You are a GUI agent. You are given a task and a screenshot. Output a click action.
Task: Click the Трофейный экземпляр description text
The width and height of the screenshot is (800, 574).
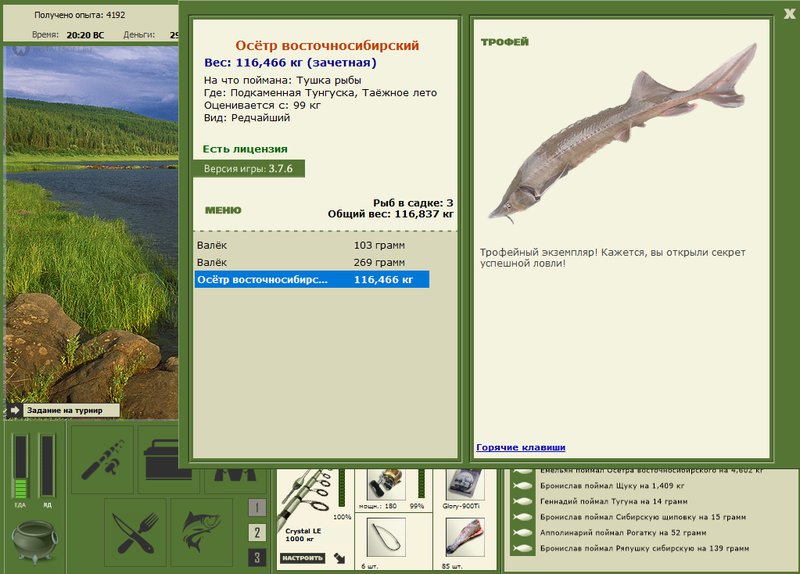coord(613,258)
